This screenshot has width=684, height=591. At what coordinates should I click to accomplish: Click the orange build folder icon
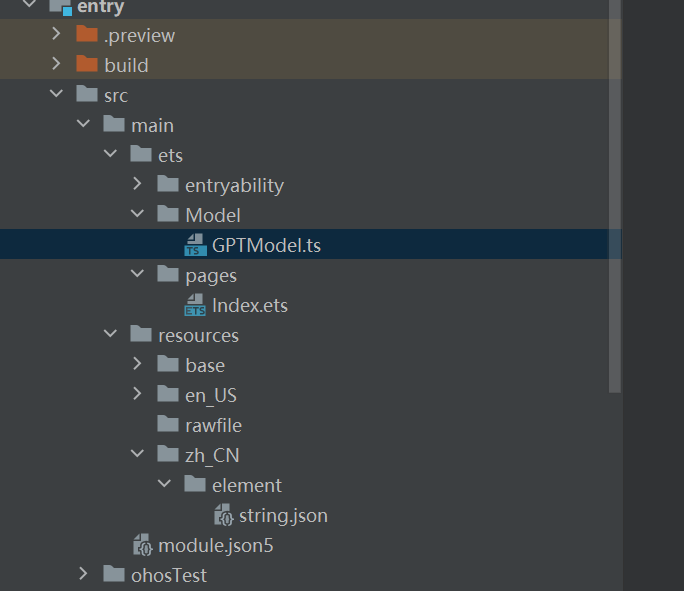[x=87, y=64]
